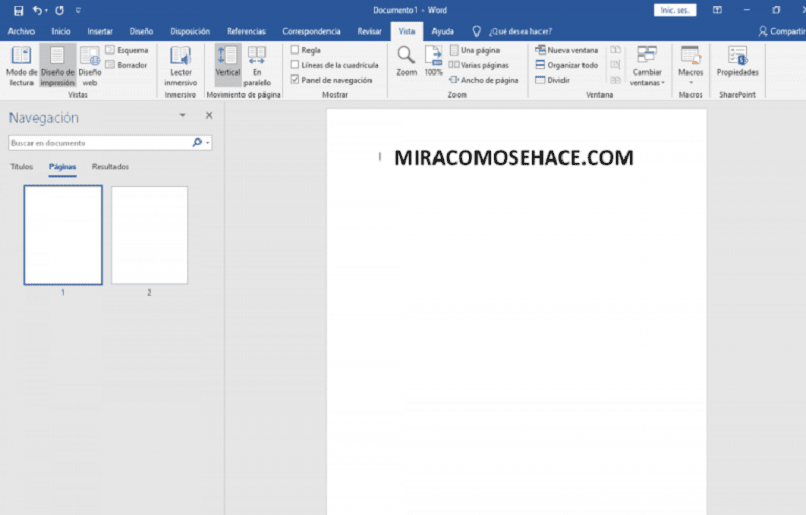Open a Nueva ventana
Screen dimensions: 806x515
coord(566,50)
